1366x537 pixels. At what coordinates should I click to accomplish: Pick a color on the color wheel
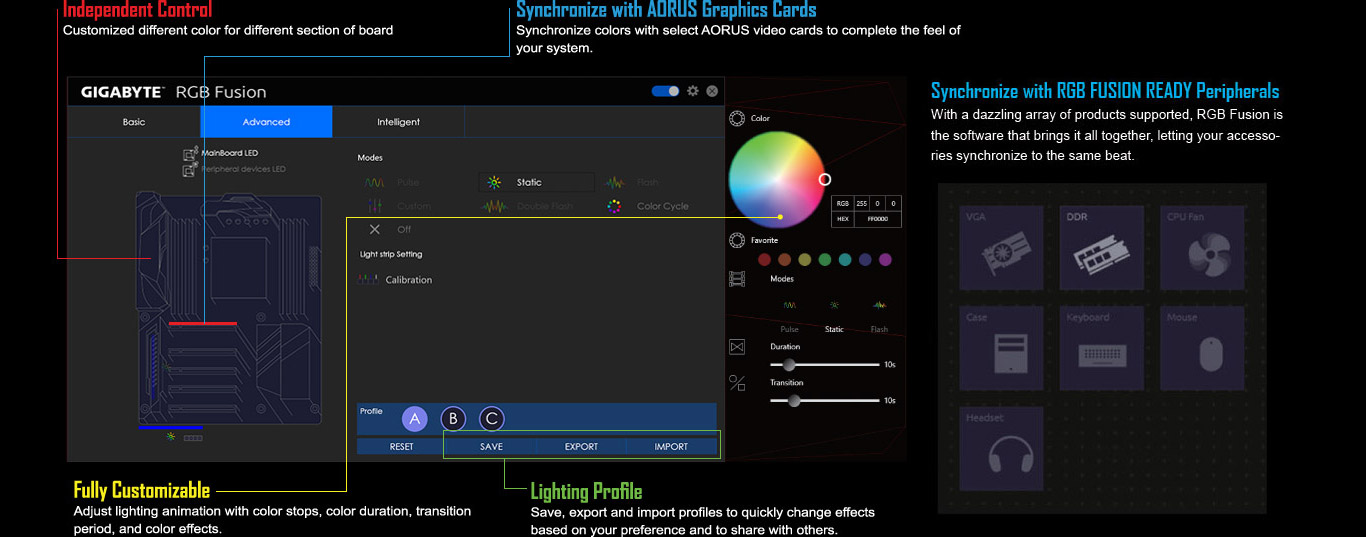pyautogui.click(x=777, y=180)
